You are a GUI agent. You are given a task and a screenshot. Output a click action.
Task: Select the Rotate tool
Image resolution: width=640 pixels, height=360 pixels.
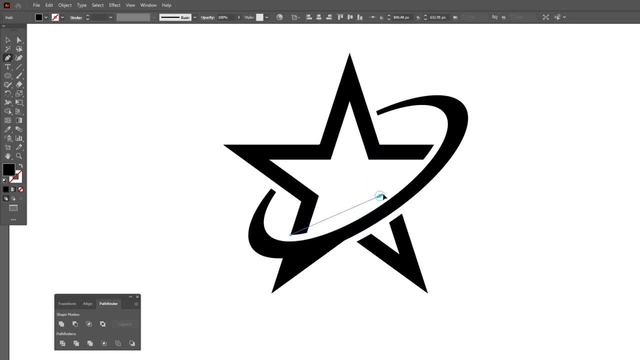(8, 93)
